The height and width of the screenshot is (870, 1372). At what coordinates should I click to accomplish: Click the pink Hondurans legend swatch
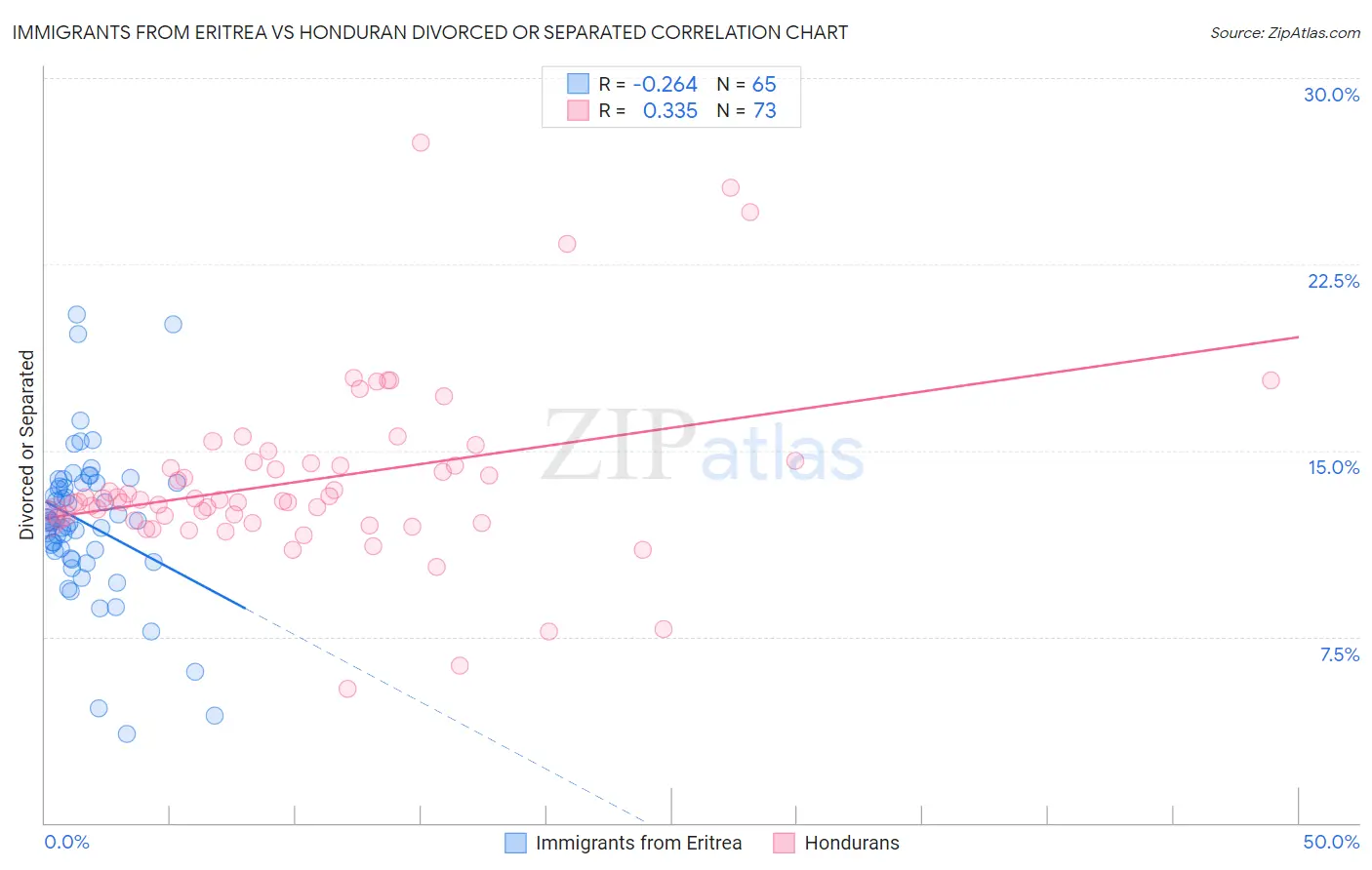[784, 843]
